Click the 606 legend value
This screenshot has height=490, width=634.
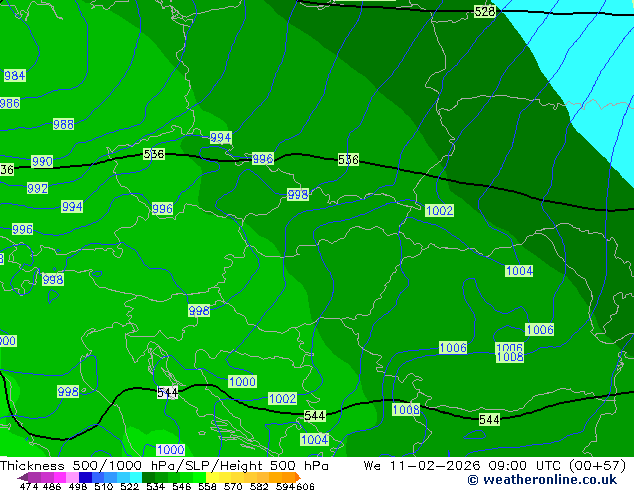pos(305,486)
